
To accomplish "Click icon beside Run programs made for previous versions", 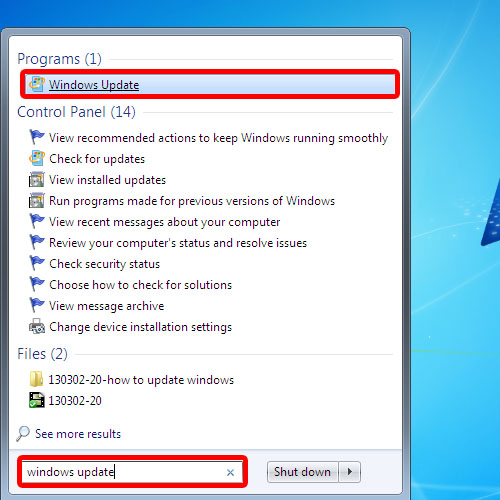I will pos(37,200).
